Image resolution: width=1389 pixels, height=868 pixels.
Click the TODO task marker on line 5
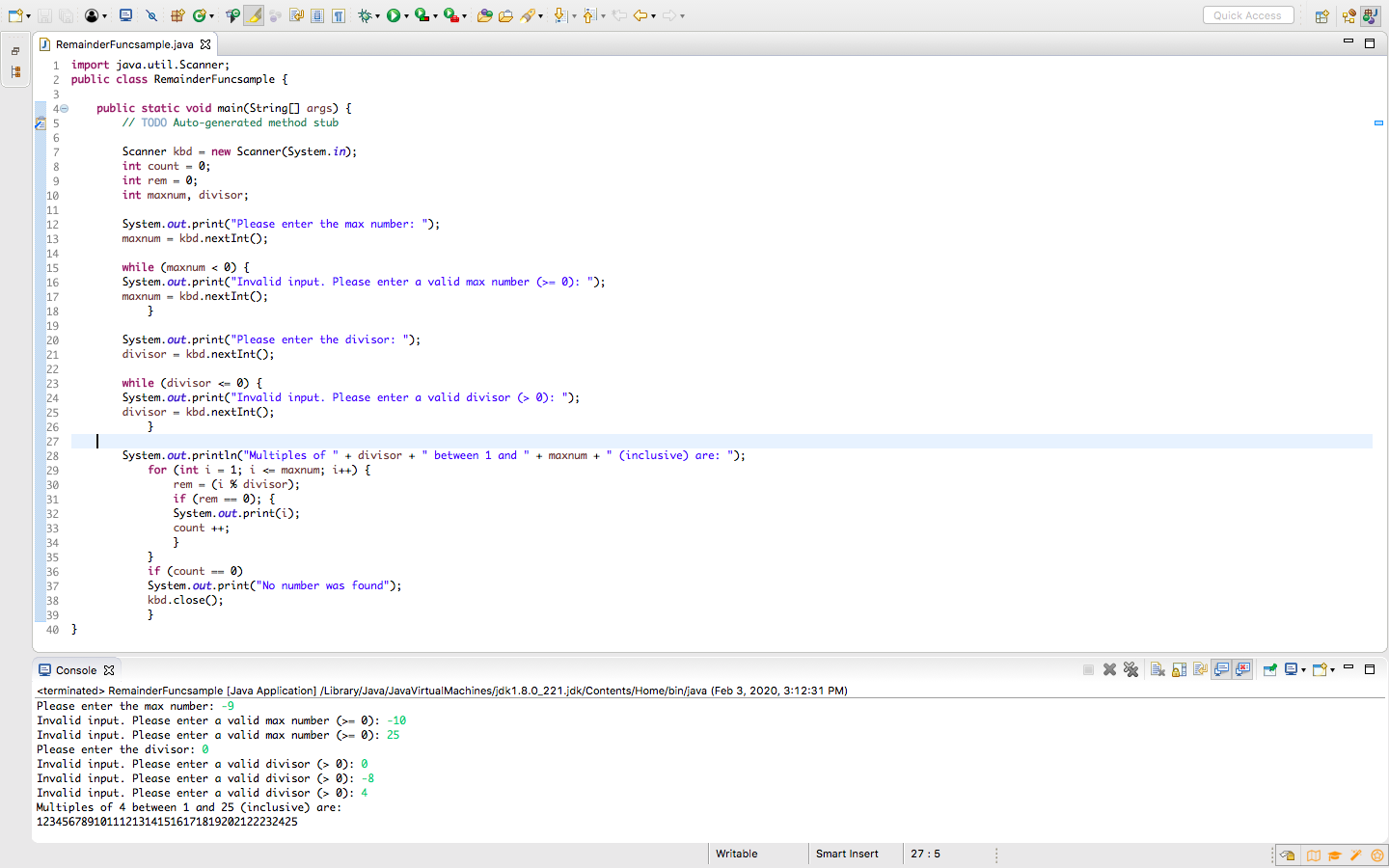40,123
